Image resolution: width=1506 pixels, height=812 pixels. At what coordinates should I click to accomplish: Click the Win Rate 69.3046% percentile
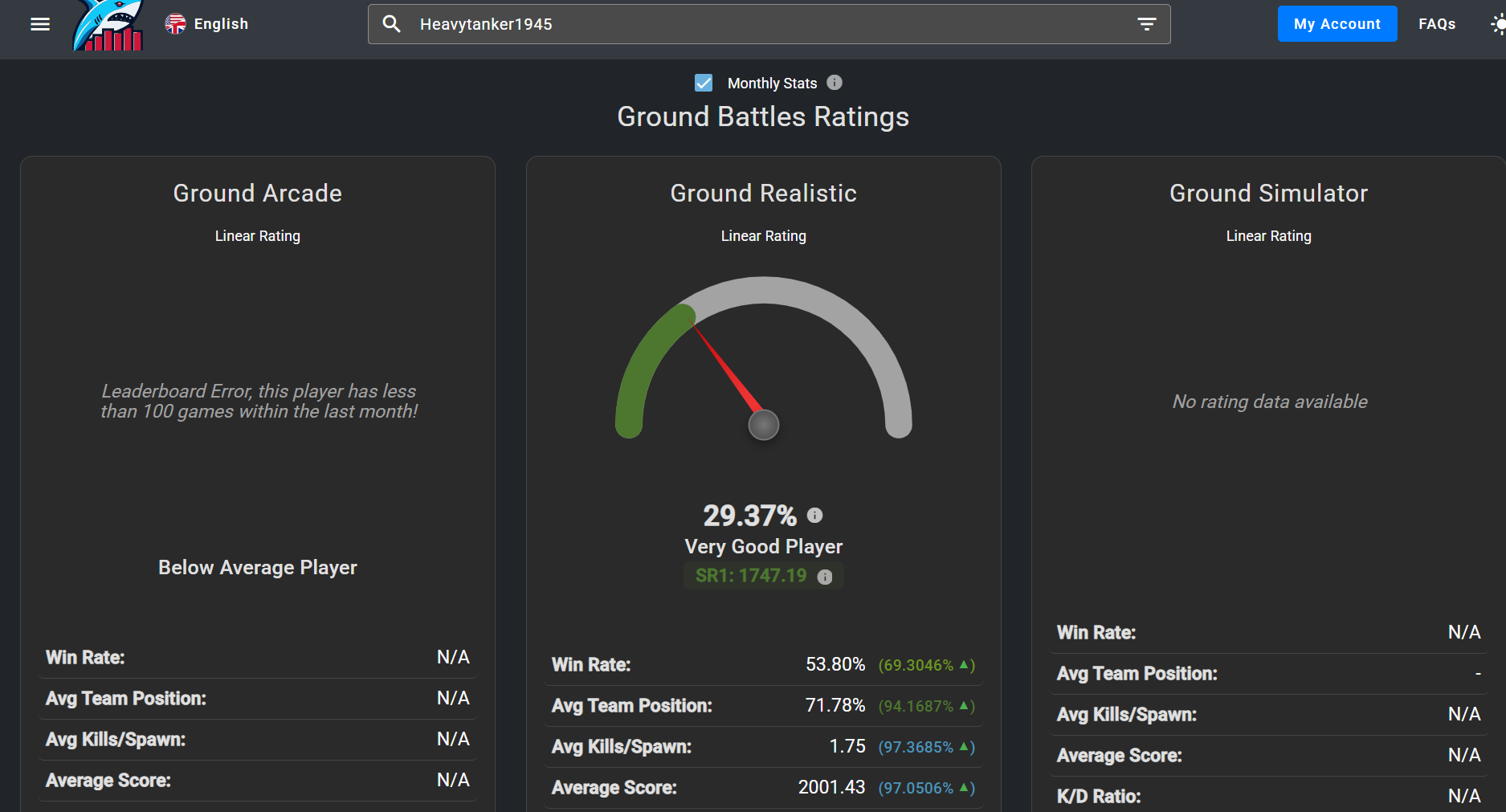coord(925,665)
